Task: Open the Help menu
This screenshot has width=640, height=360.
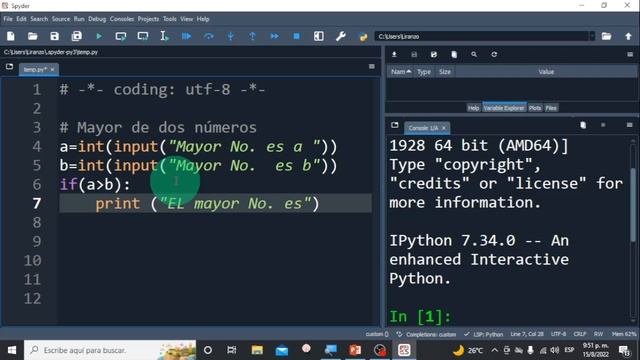Action: coord(203,19)
